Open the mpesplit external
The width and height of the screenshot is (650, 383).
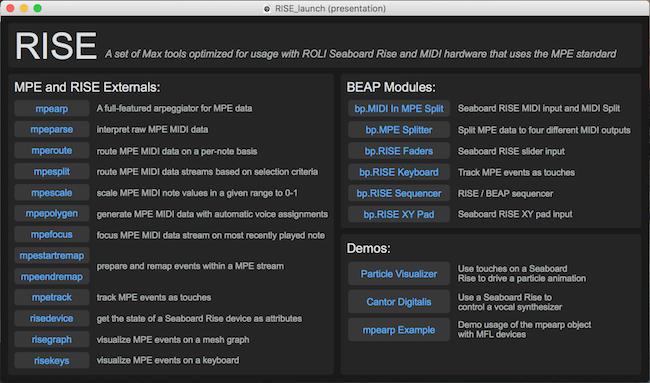(52, 172)
